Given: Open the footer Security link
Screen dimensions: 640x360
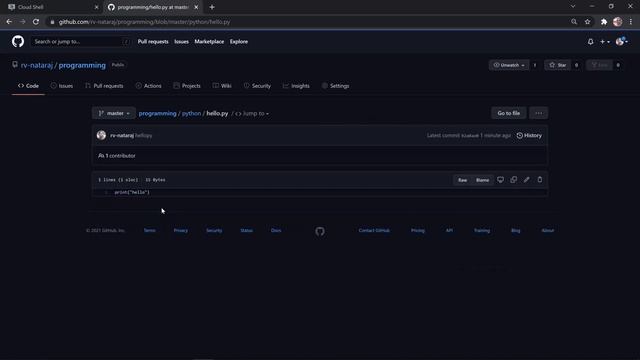Looking at the screenshot, I should (x=214, y=231).
